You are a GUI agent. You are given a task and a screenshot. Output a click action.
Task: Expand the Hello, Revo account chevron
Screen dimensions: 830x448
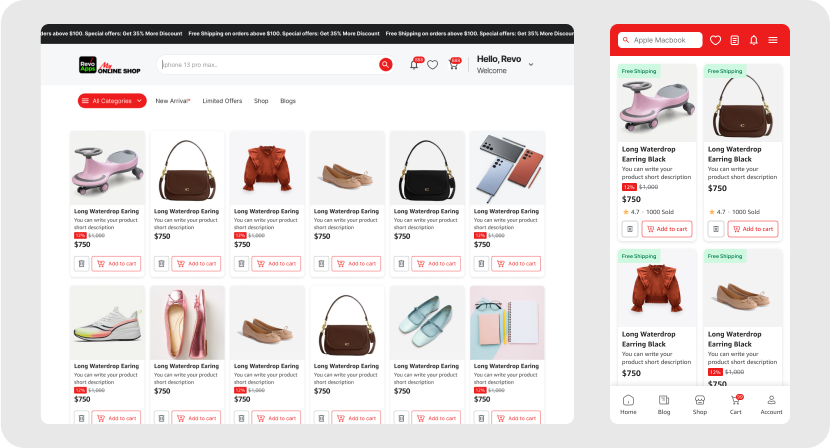531,65
